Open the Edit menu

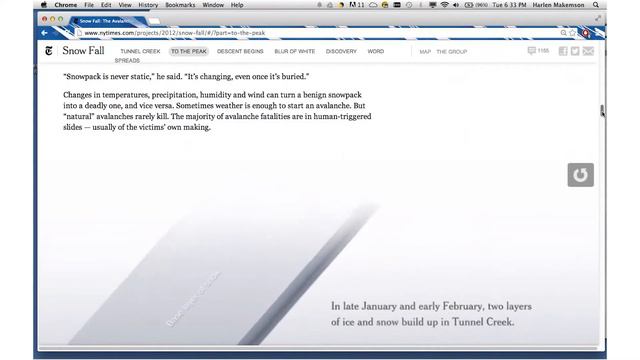(106, 5)
